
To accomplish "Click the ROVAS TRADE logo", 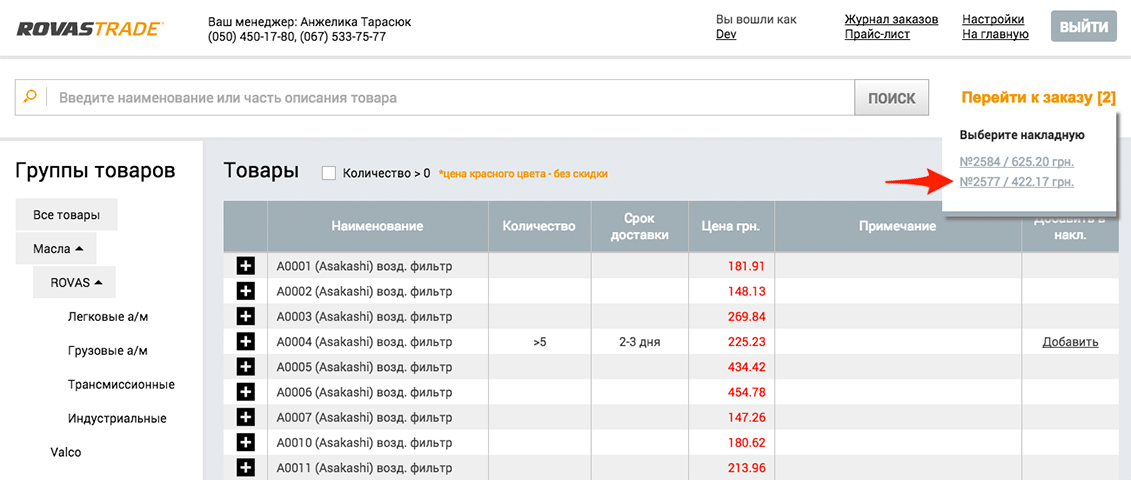I will [91, 29].
